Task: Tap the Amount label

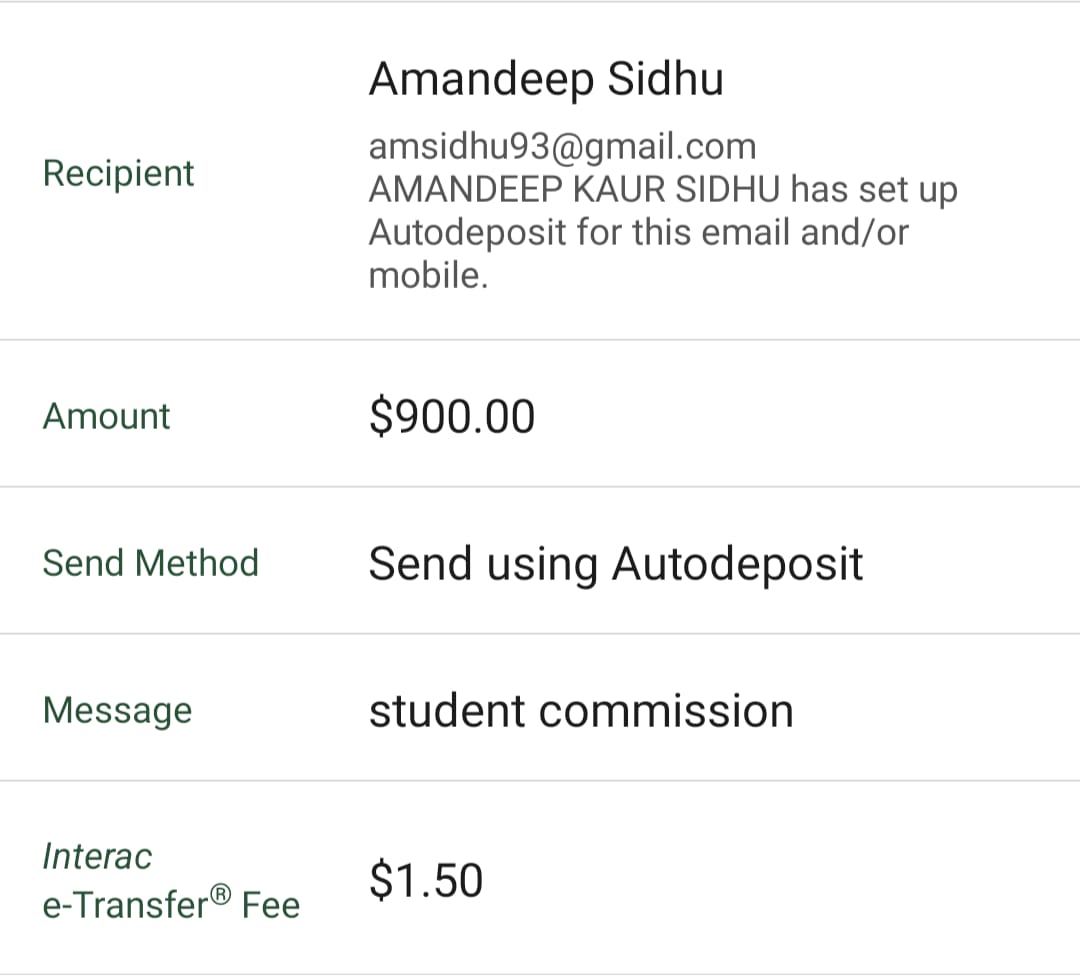Action: click(x=106, y=416)
